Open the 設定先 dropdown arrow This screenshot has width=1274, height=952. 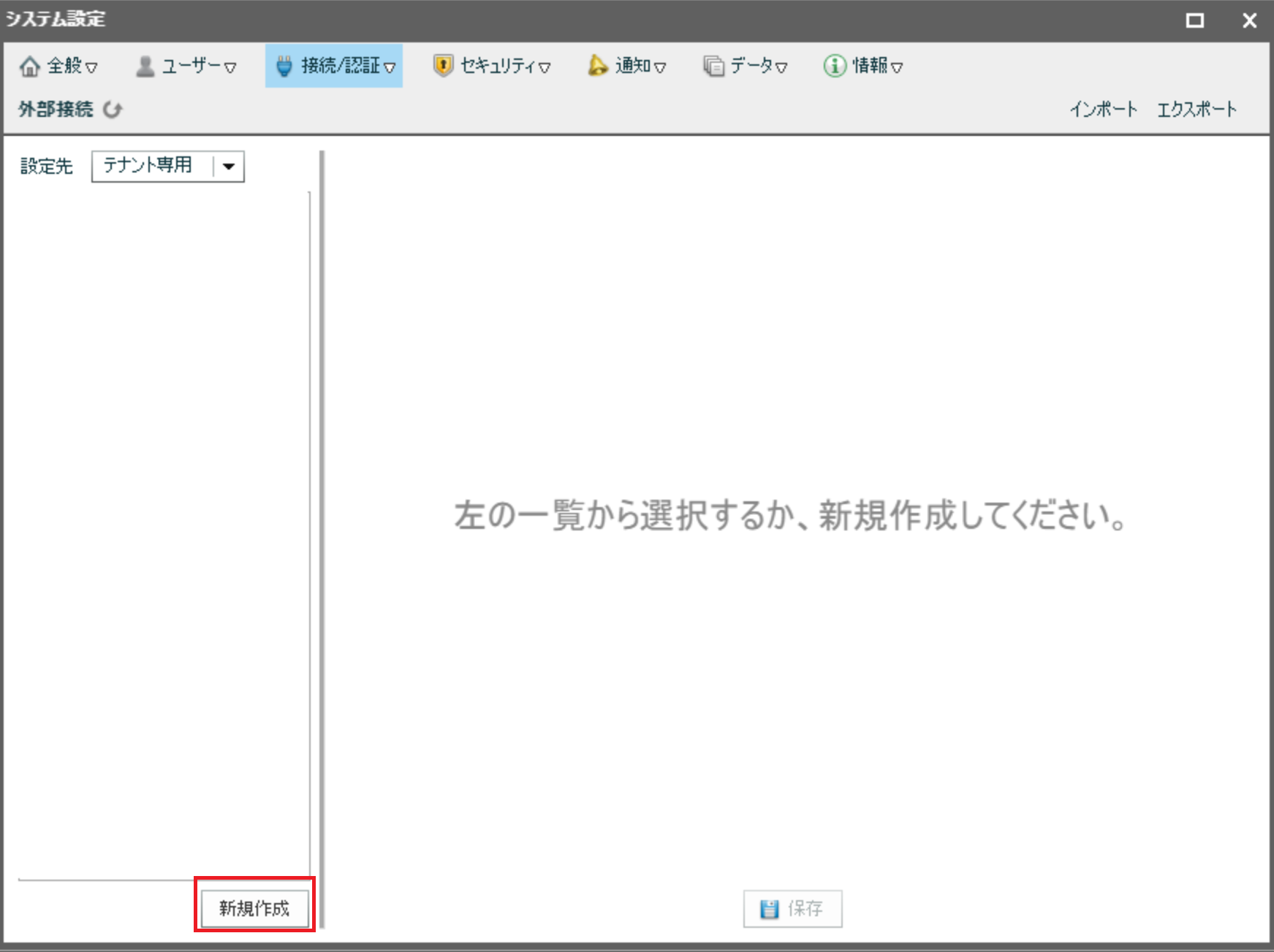click(x=229, y=167)
